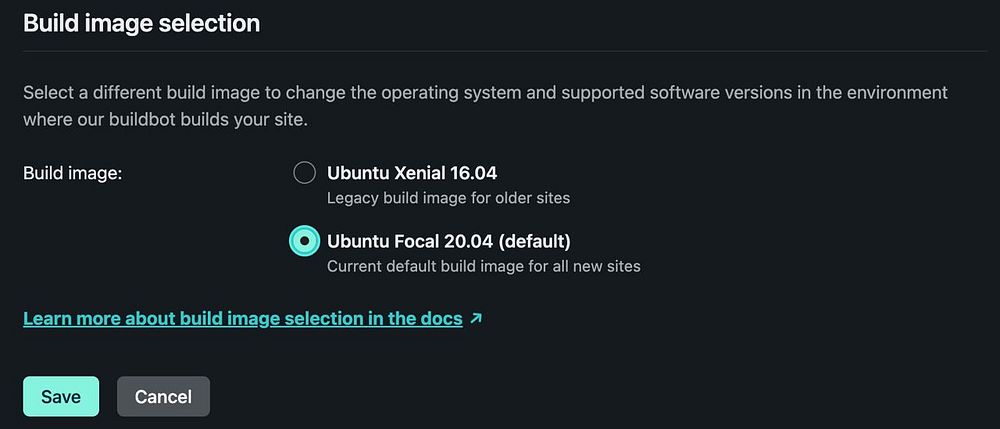Click "Legacy build image for older sites" text
The height and width of the screenshot is (429, 1000).
click(448, 198)
